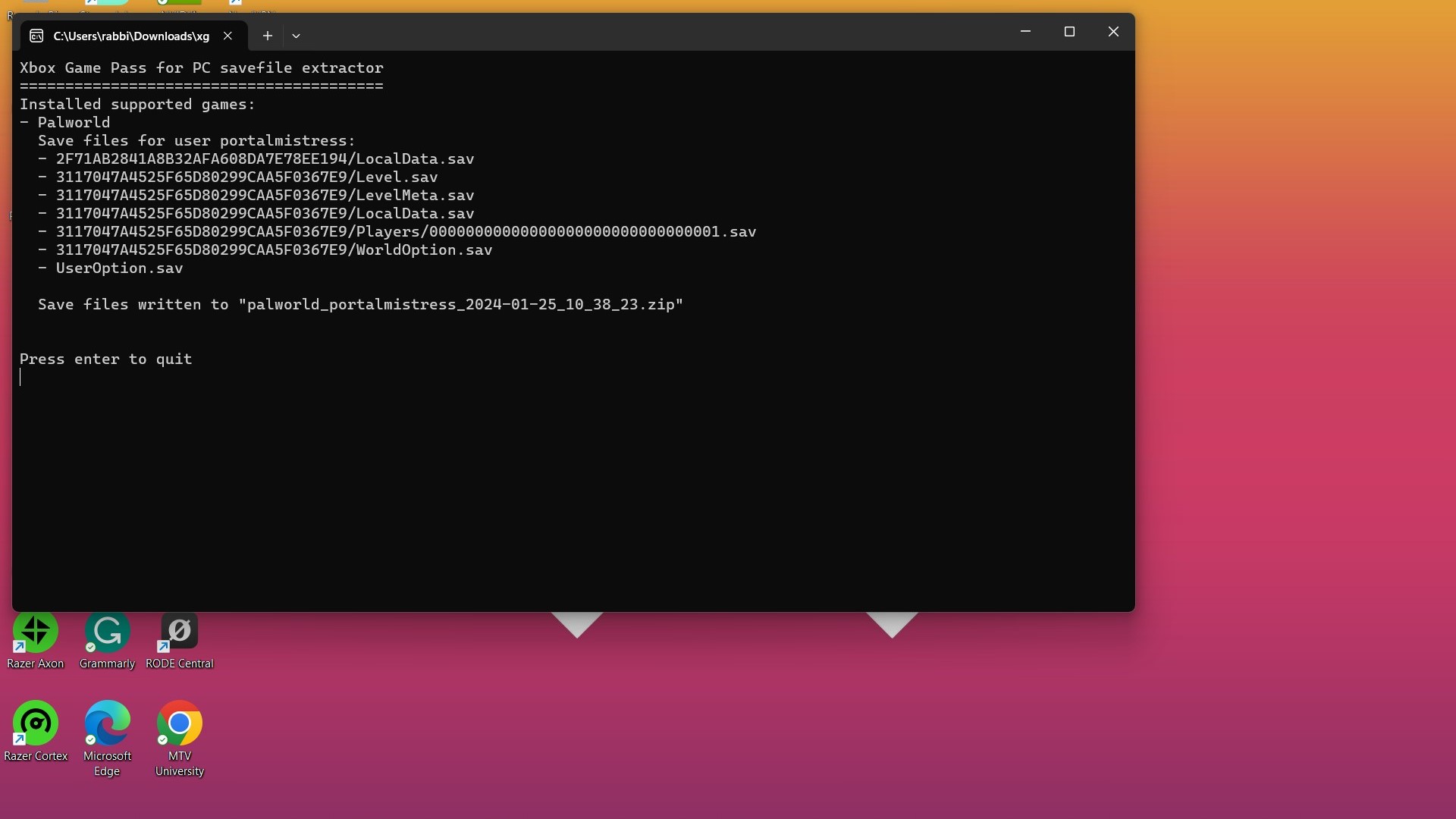
Task: Click the terminal icon in the tab
Action: click(36, 36)
